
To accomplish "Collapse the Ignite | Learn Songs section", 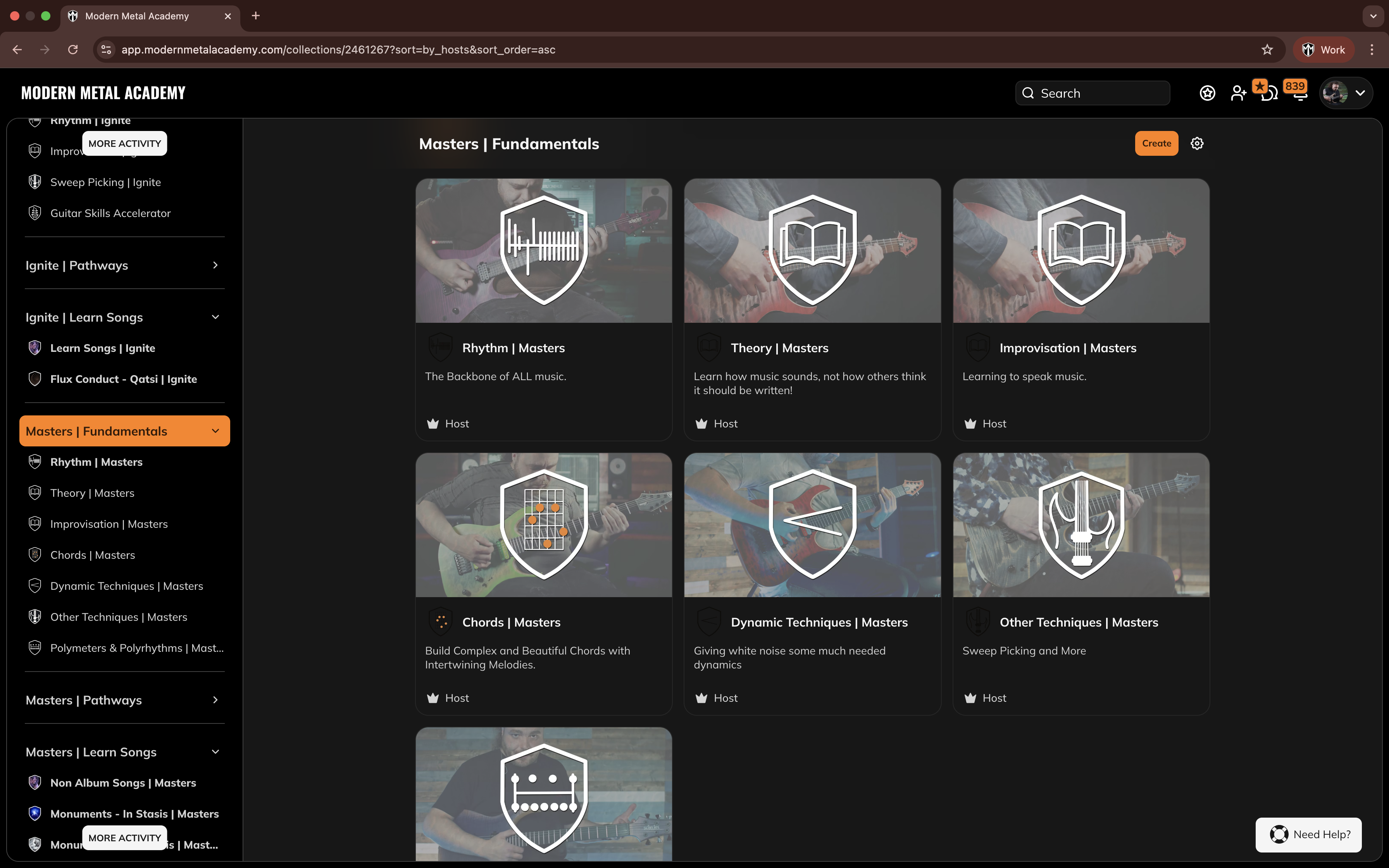I will point(215,317).
